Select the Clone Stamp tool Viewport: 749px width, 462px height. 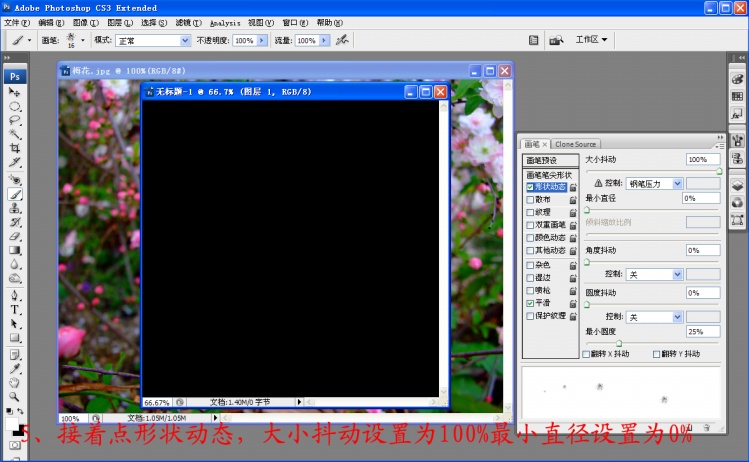click(15, 208)
